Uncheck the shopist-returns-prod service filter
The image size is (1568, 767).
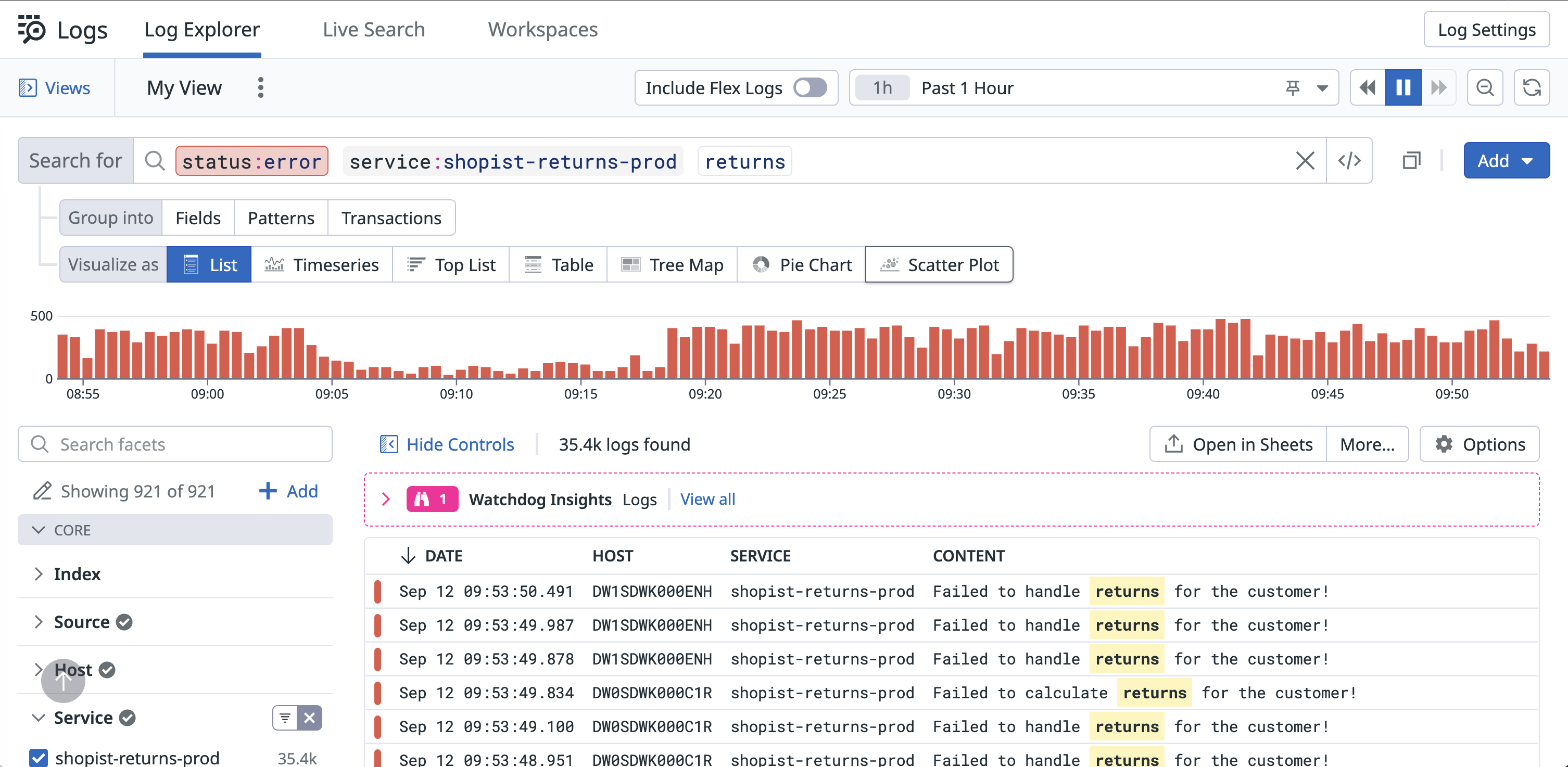coord(39,758)
